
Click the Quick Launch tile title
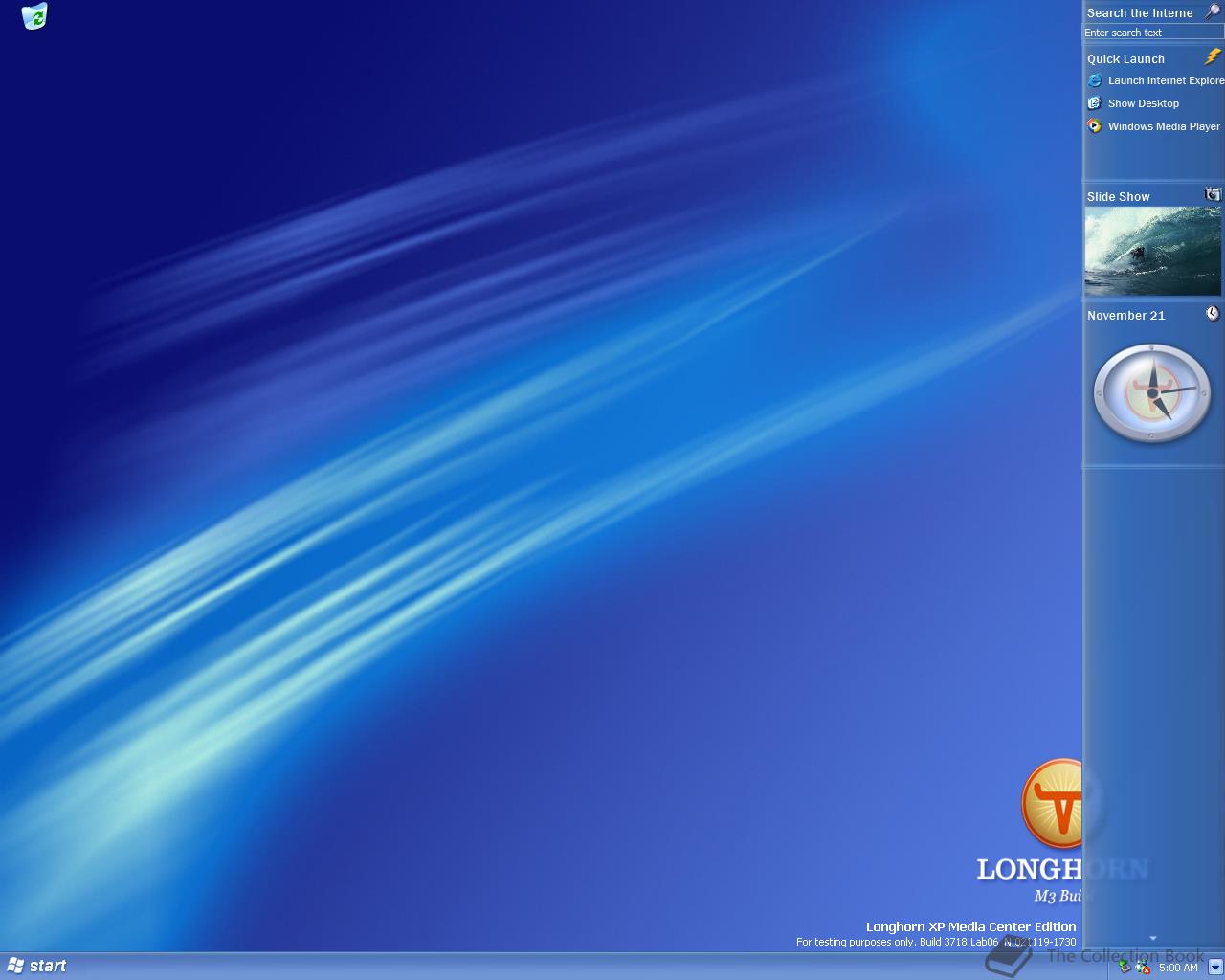(x=1125, y=59)
